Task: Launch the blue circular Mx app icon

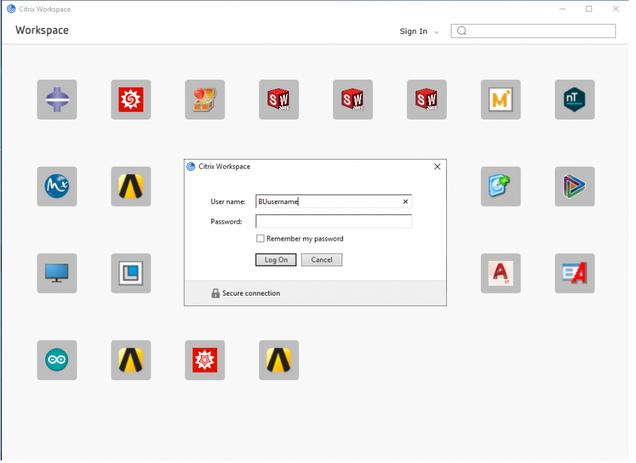Action: click(x=57, y=187)
